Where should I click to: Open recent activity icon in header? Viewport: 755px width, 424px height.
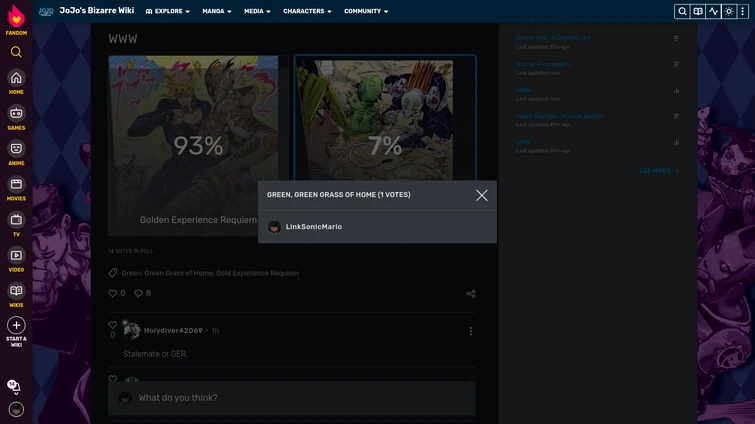coord(713,11)
